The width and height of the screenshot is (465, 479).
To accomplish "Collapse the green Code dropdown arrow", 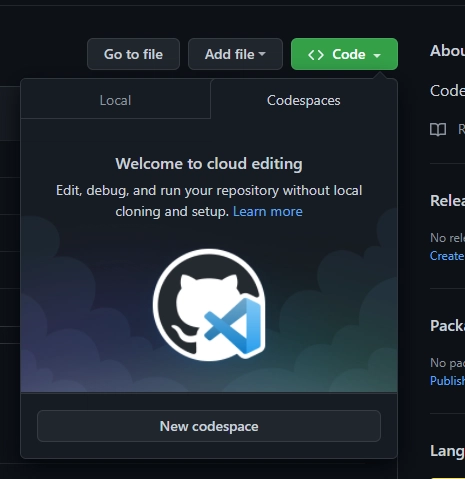I will (x=377, y=55).
